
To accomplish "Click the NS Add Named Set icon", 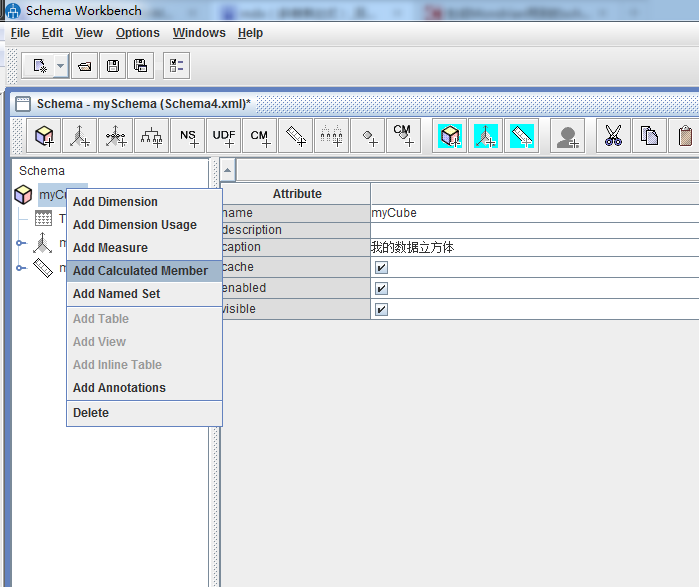I will (188, 136).
